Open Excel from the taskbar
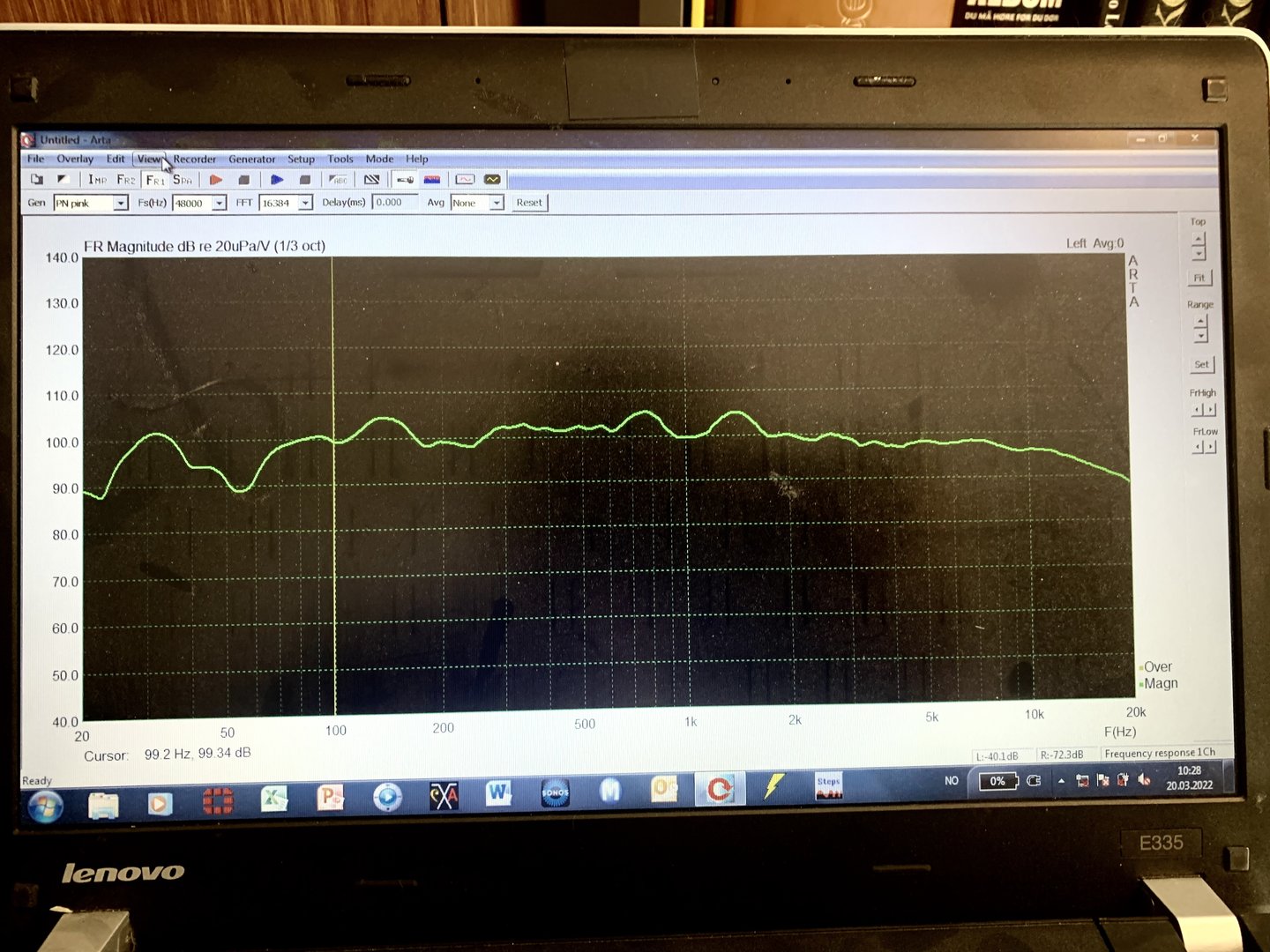 (274, 799)
